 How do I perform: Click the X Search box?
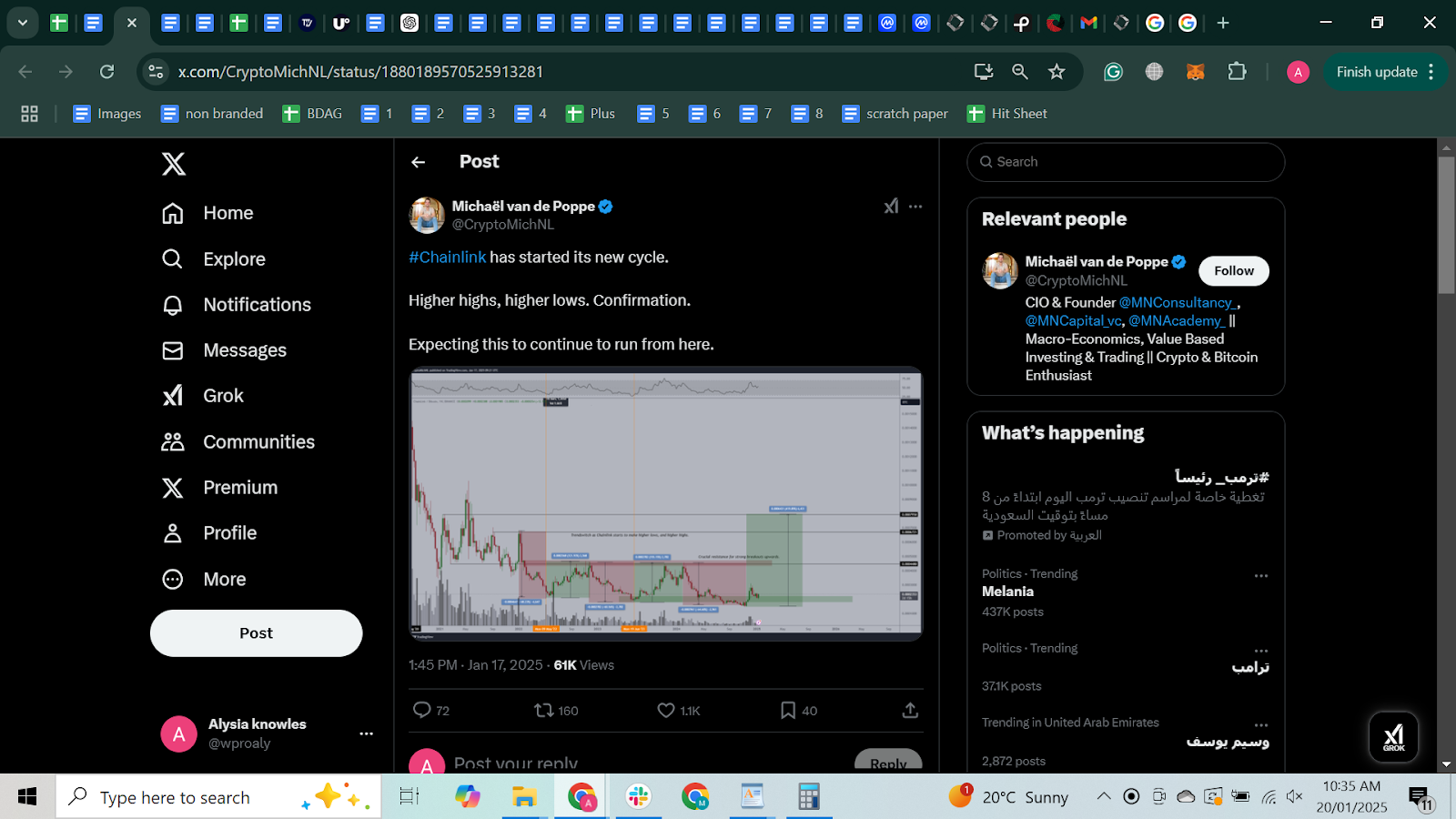coord(1126,162)
